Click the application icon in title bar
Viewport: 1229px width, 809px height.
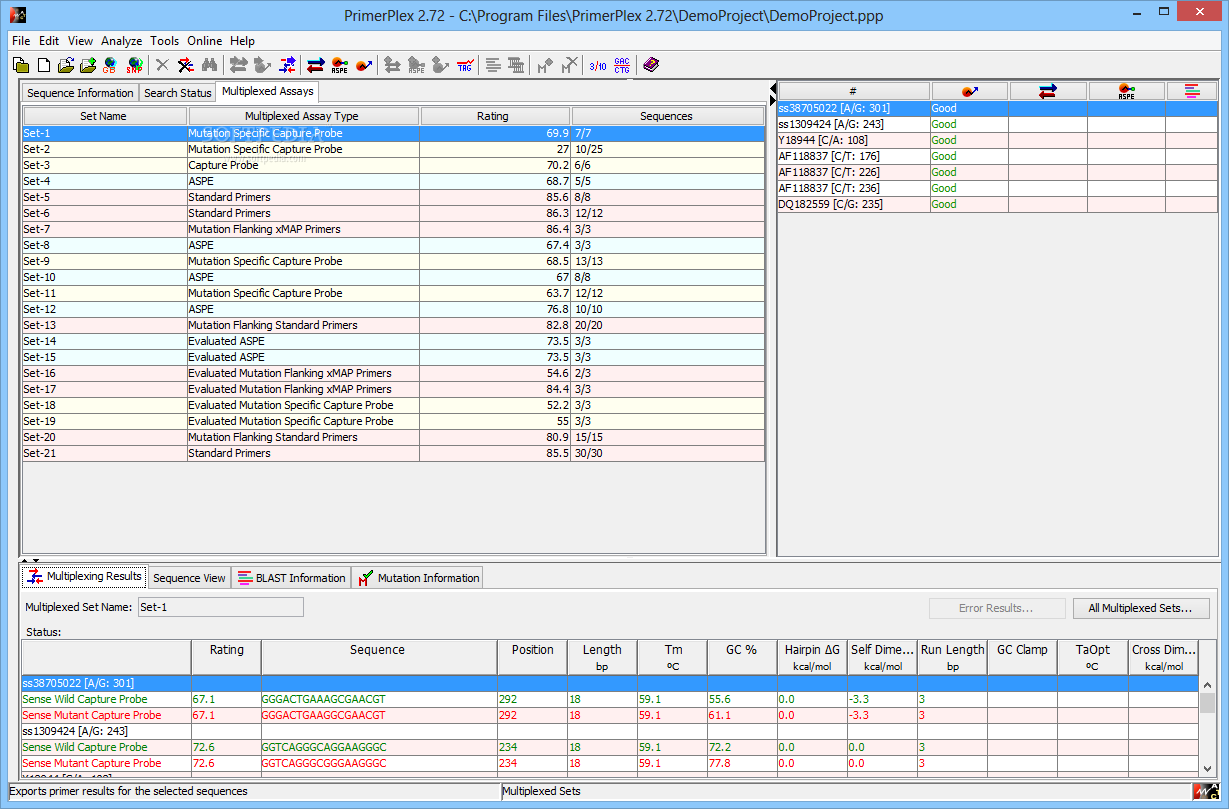(x=17, y=15)
